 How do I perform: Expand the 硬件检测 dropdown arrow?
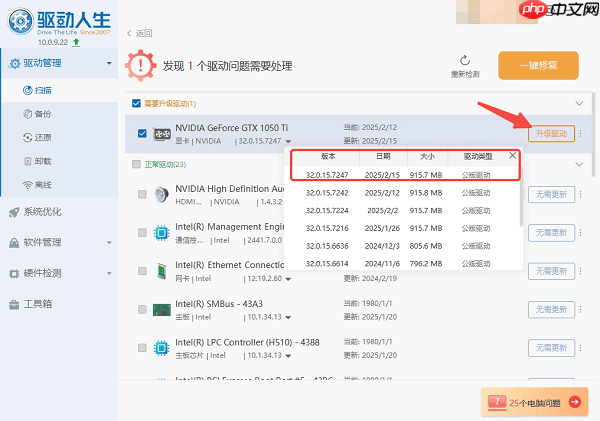click(x=109, y=273)
